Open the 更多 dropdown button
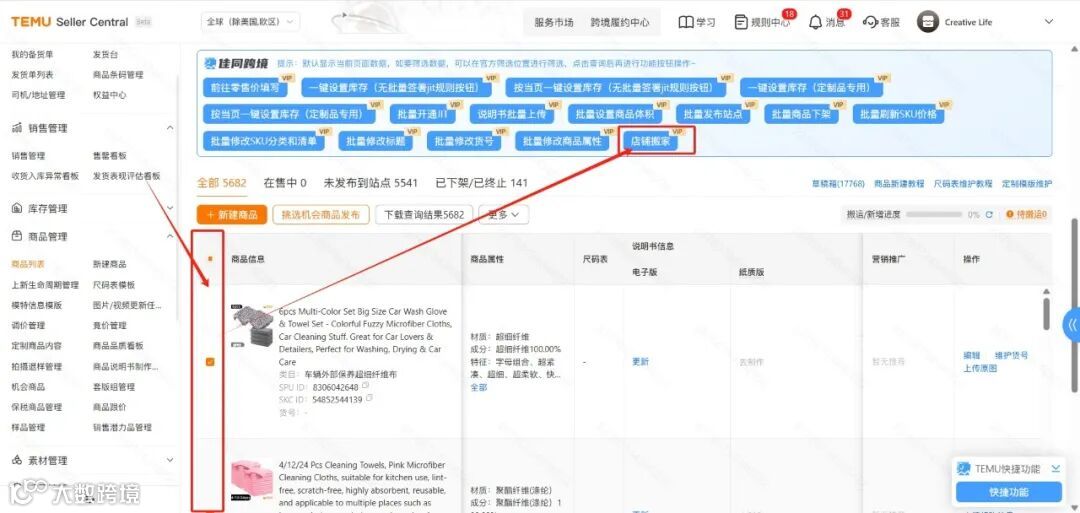The height and width of the screenshot is (513, 1080). (504, 215)
